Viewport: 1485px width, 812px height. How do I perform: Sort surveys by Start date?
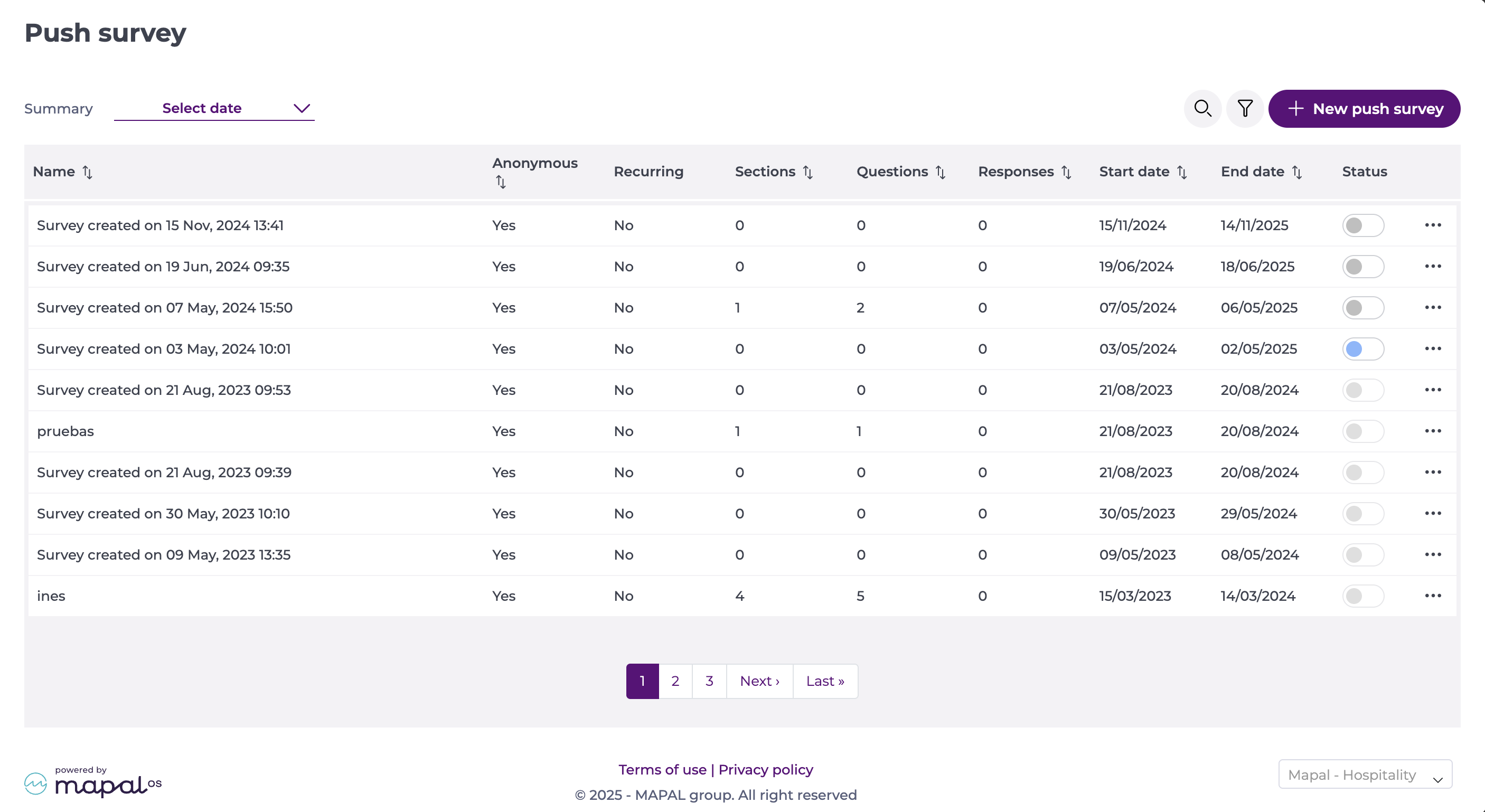[1182, 171]
